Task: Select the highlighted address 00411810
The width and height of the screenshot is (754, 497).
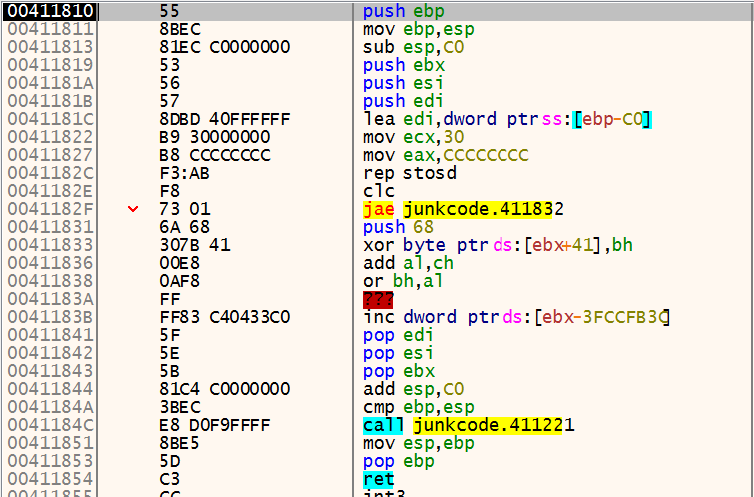Action: point(50,11)
